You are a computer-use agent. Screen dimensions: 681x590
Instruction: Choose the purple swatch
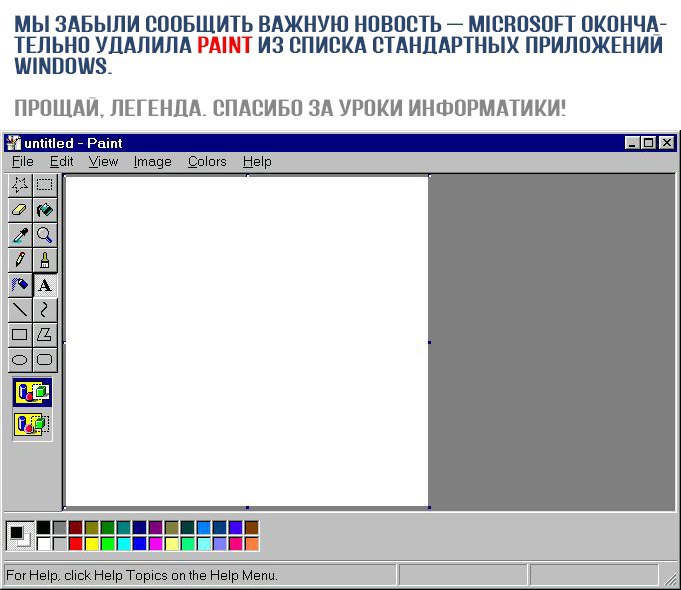tap(155, 527)
